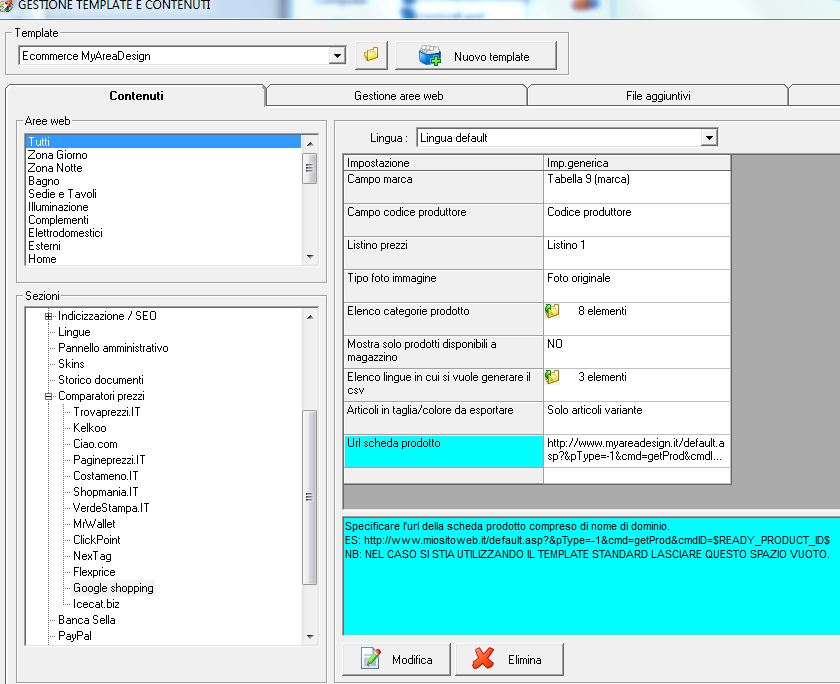Select MrWallet comparator
Screen dimensions: 840x684
click(94, 524)
